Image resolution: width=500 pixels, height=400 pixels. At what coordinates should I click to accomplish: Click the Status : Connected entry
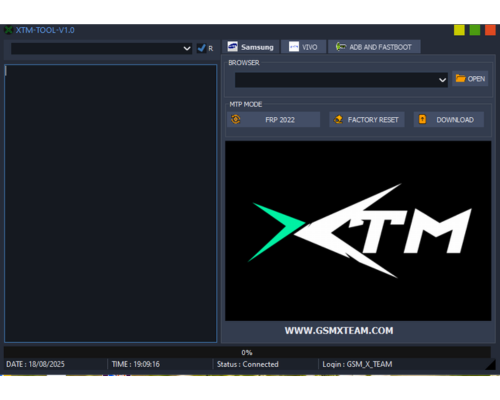point(248,364)
